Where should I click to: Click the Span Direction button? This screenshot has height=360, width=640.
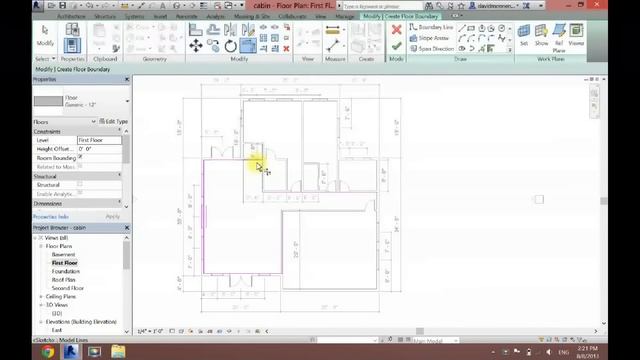point(431,49)
